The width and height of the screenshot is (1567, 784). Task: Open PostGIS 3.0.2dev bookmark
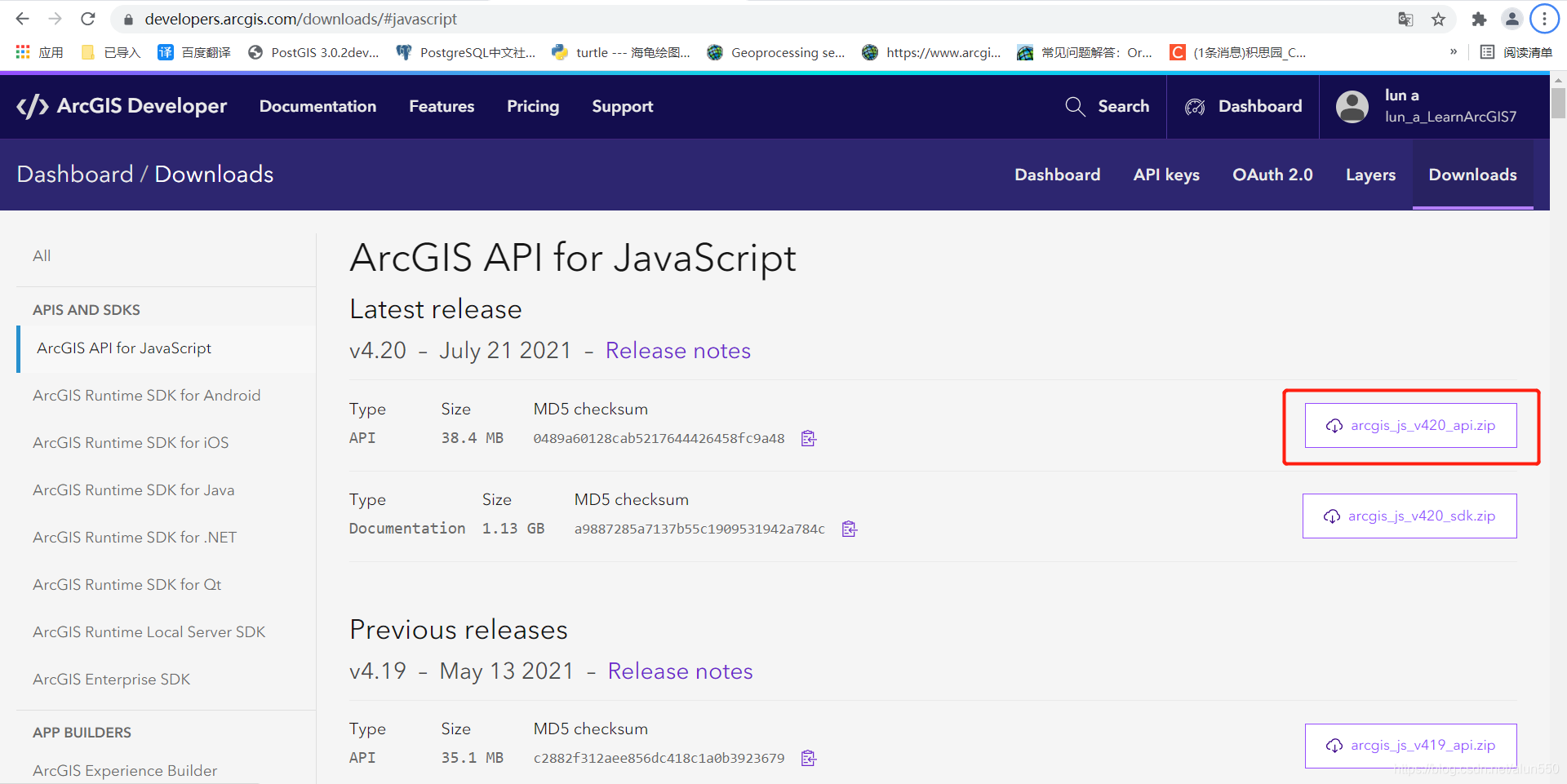(314, 52)
